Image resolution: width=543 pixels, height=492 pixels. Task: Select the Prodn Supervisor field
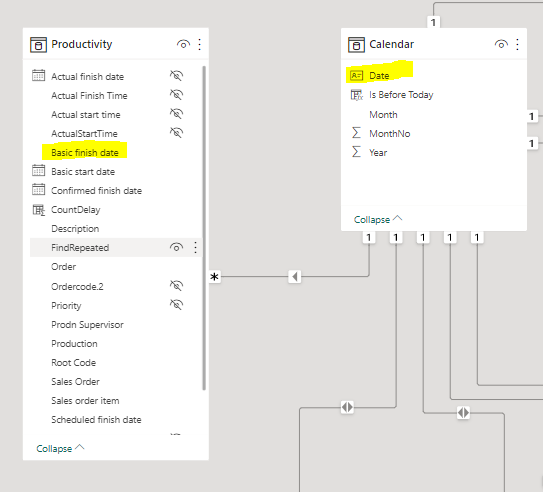pos(87,324)
